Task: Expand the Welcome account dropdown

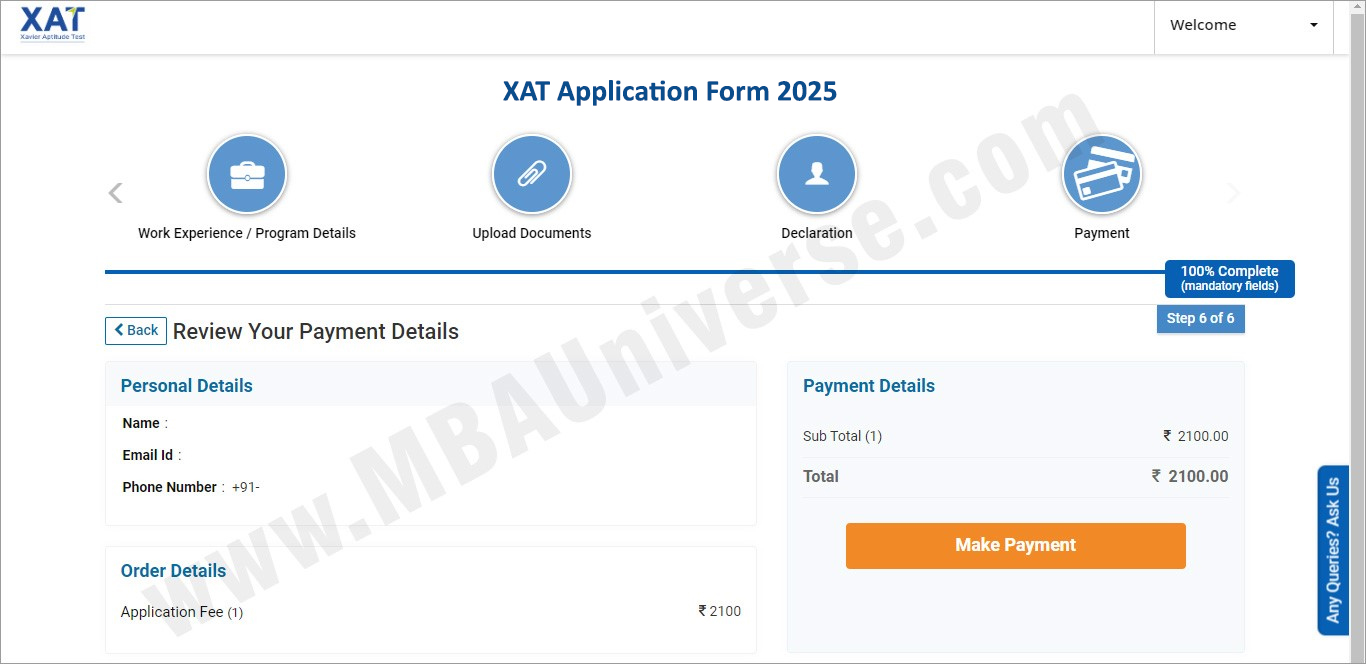Action: [1243, 25]
